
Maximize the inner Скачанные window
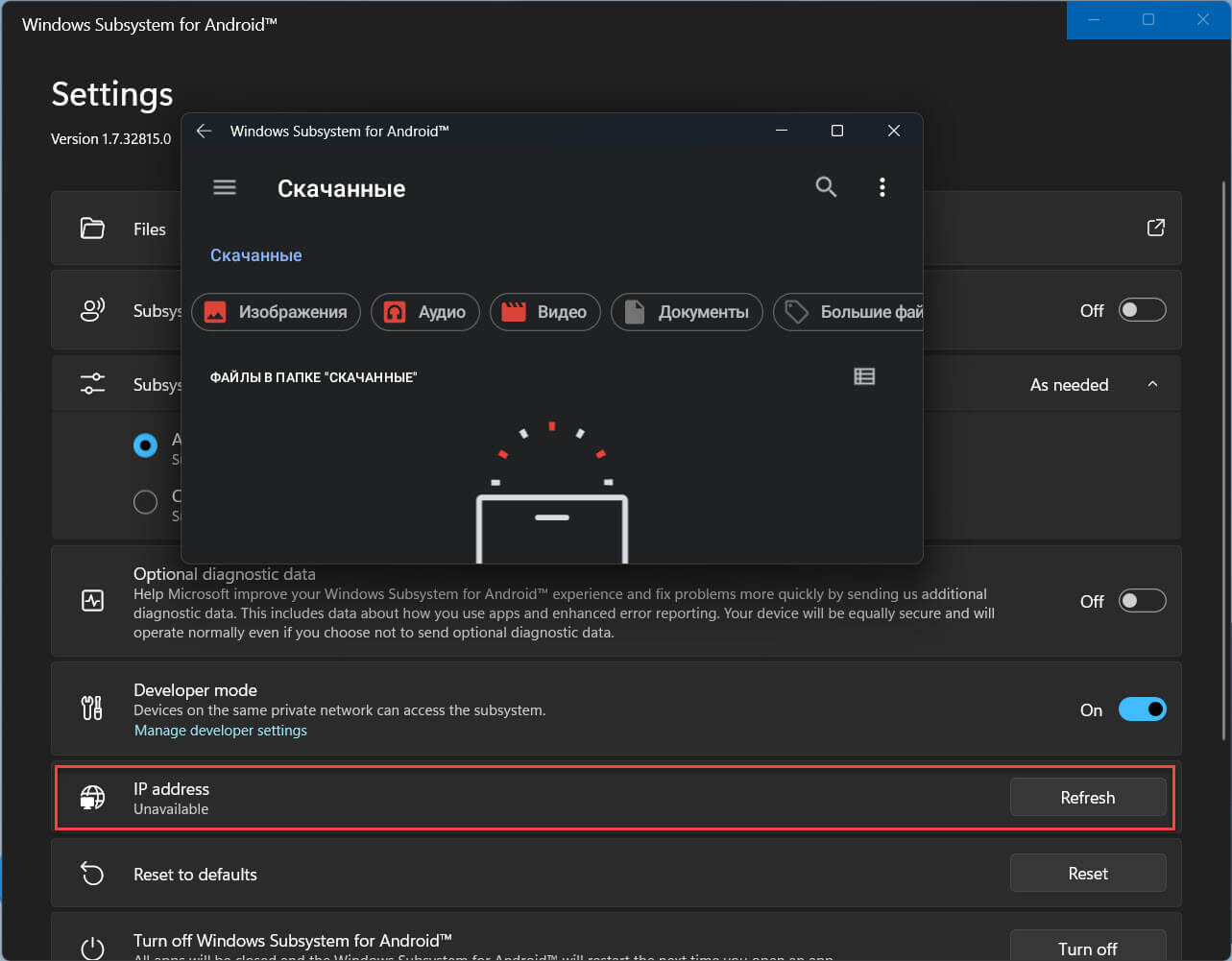coord(836,131)
